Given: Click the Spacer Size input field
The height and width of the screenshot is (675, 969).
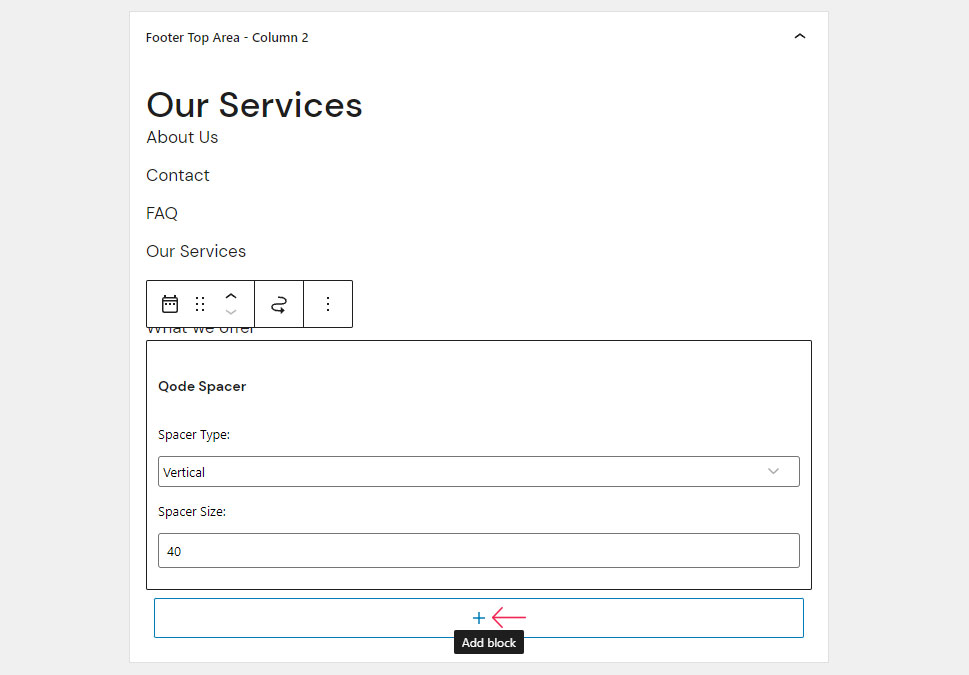Looking at the screenshot, I should click(478, 551).
